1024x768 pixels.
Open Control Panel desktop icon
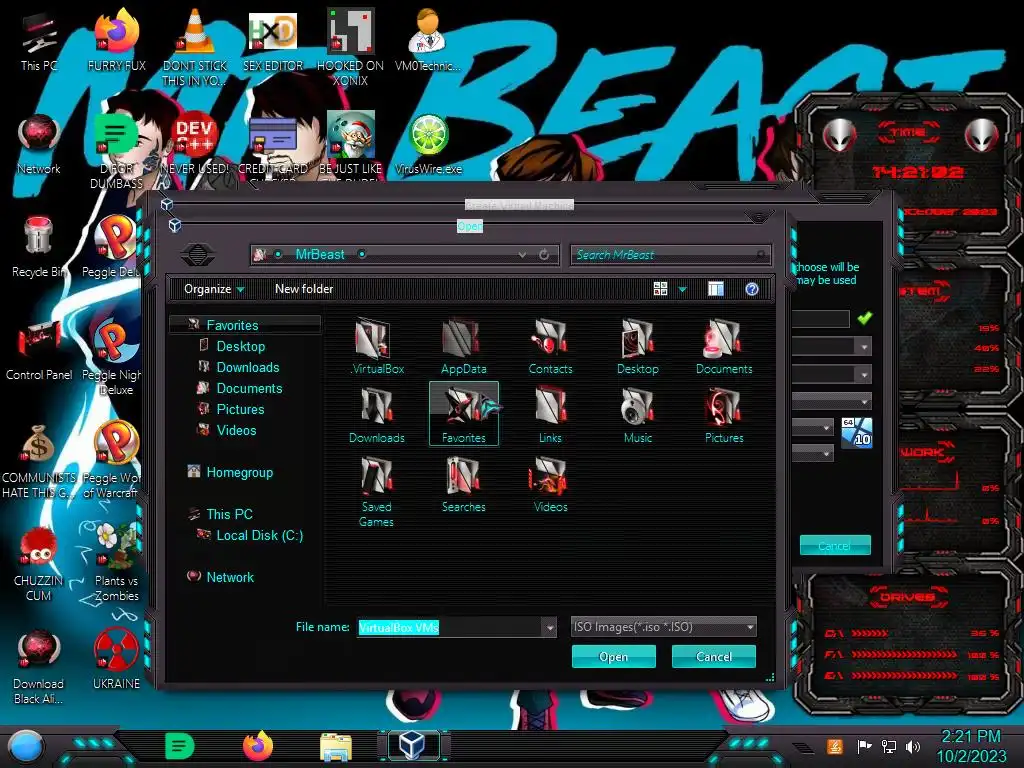(39, 351)
